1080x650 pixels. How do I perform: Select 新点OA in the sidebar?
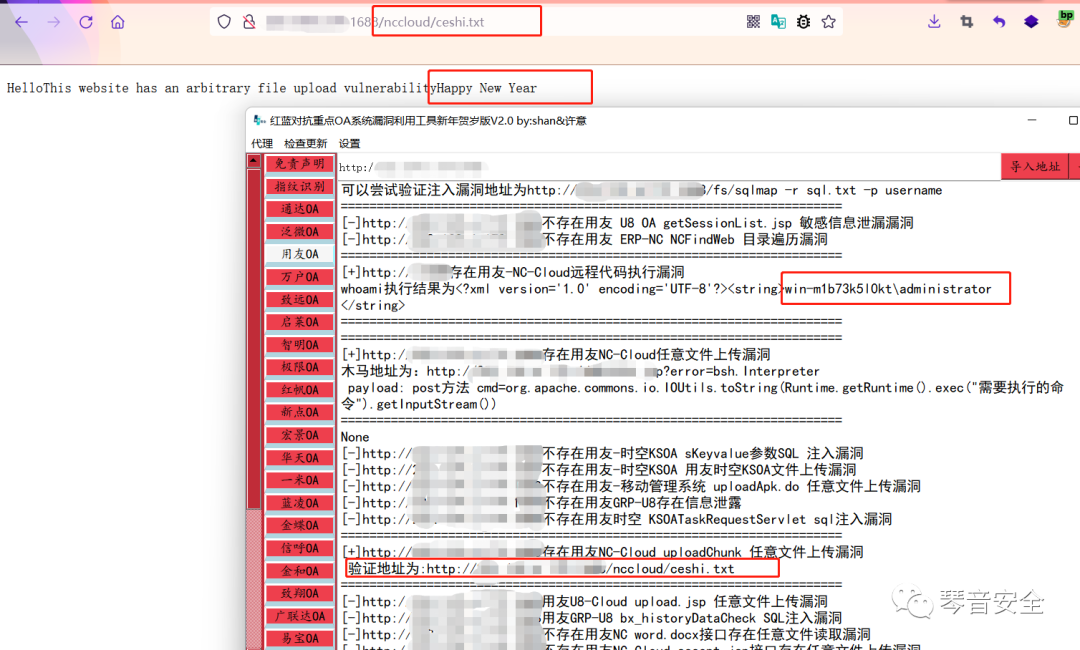coord(300,412)
